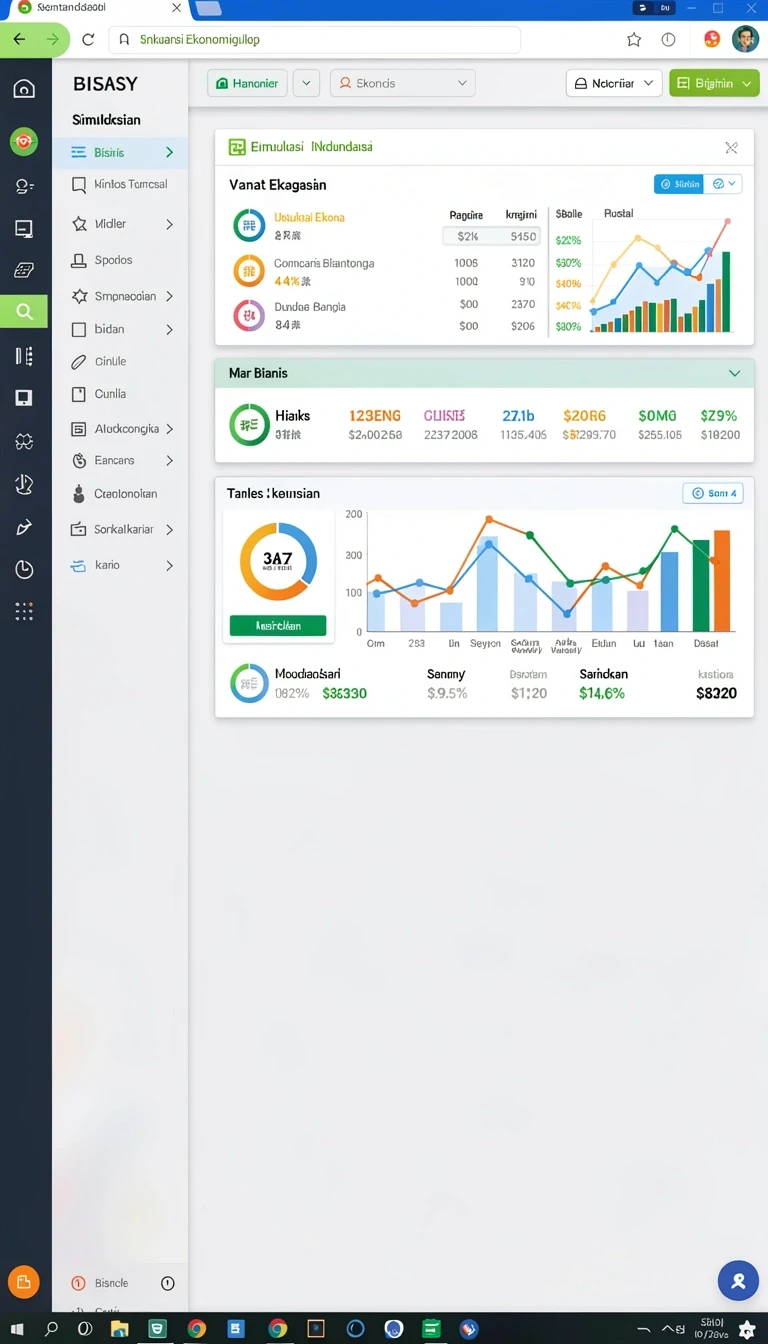This screenshot has width=768, height=1344.
Task: Select the green search icon in the left rail
Action: tap(25, 311)
